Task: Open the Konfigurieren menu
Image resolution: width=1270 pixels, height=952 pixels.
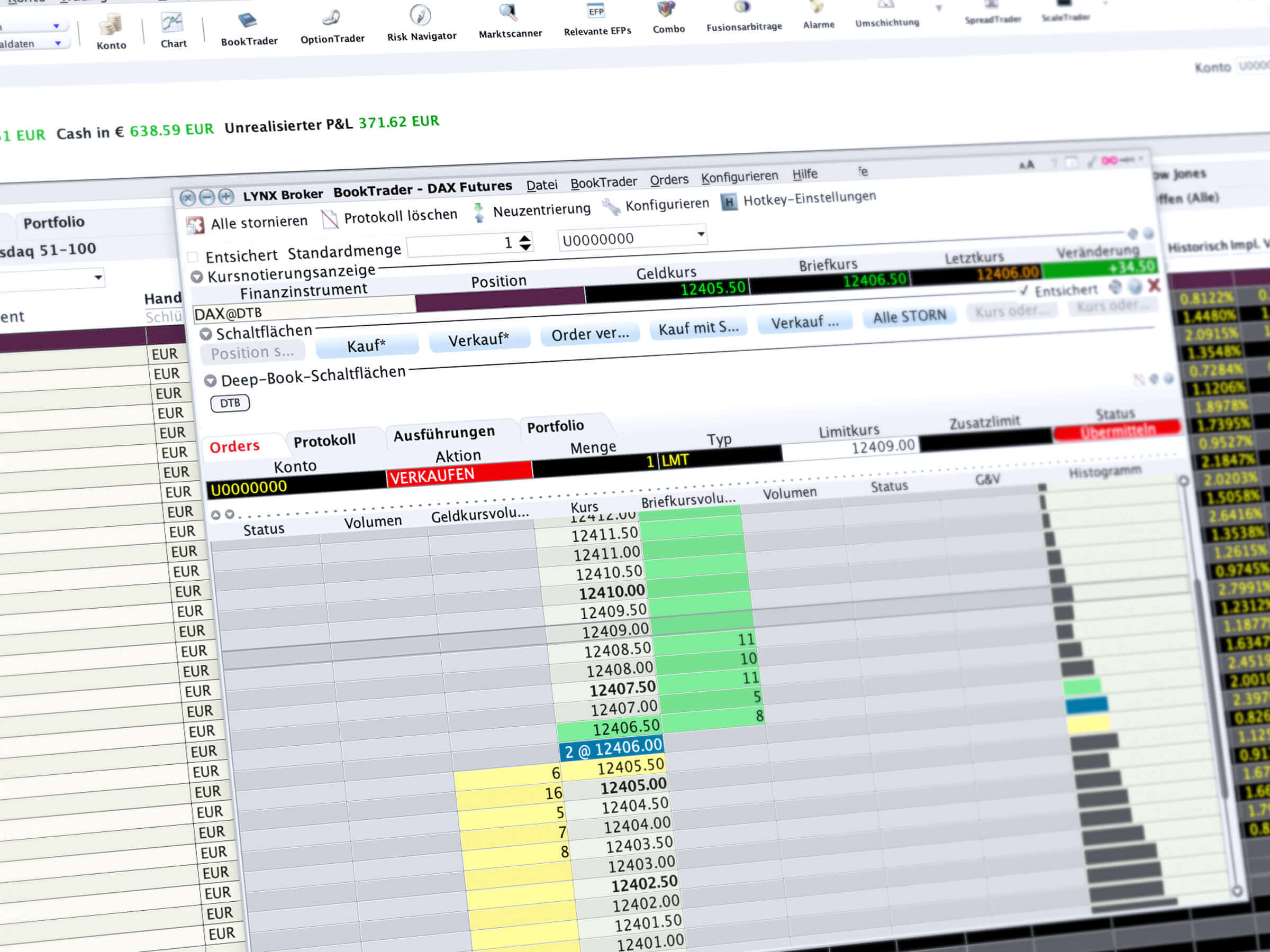Action: point(739,177)
